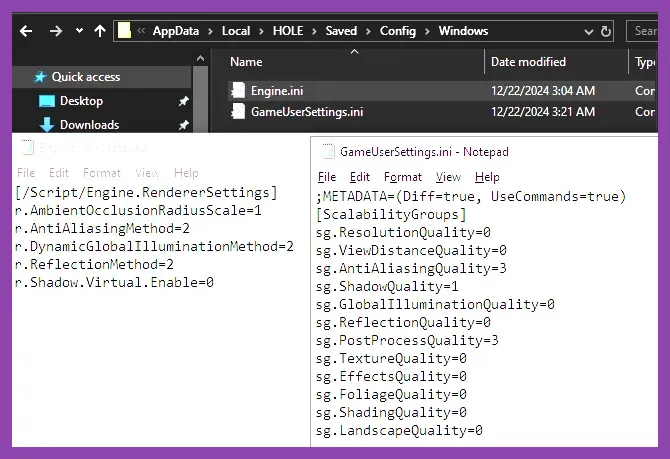Image resolution: width=670 pixels, height=459 pixels.
Task: Click the Desktop monitor icon
Action: [47, 101]
